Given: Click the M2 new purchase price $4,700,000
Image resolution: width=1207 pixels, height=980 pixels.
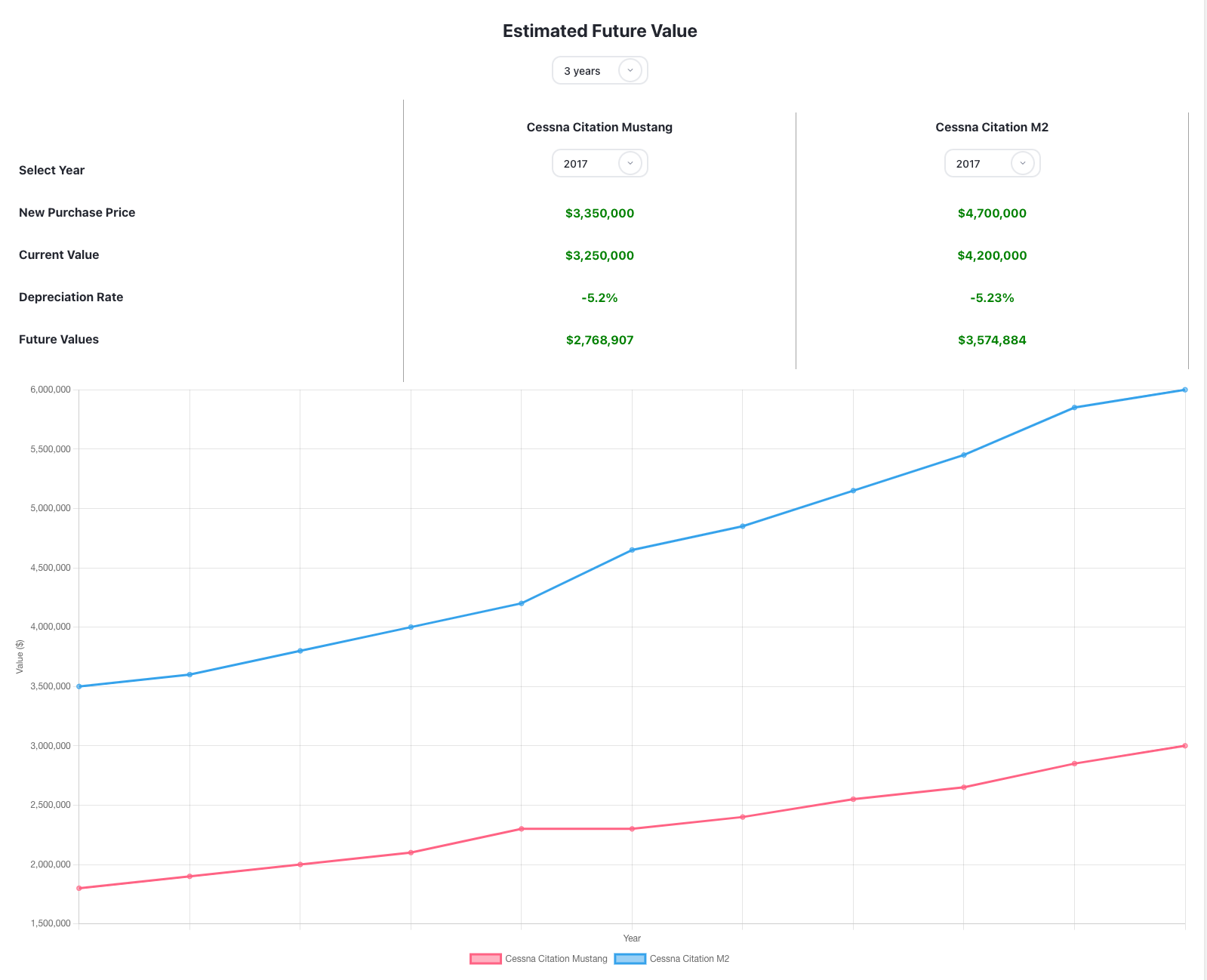Looking at the screenshot, I should 993,213.
